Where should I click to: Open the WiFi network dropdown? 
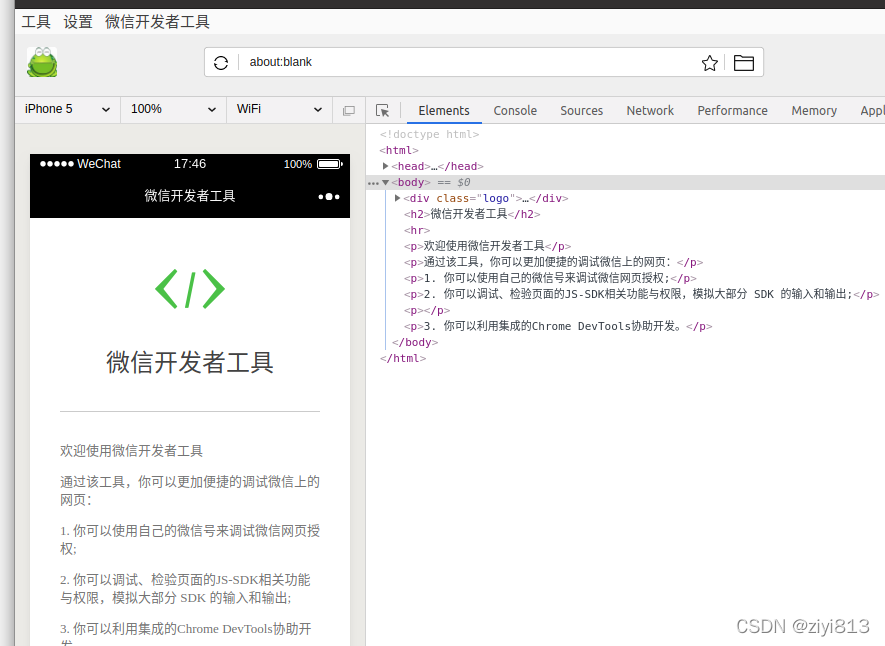click(x=279, y=109)
